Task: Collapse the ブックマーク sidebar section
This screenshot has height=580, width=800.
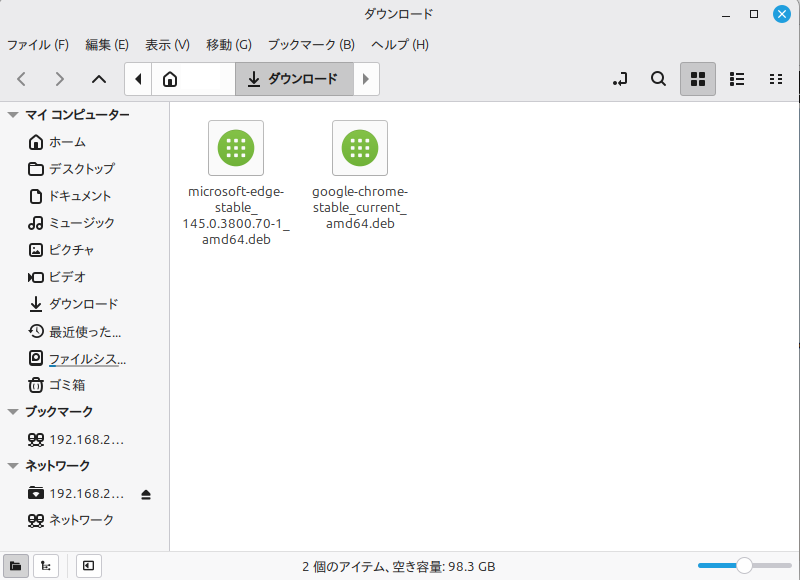Action: tap(13, 412)
